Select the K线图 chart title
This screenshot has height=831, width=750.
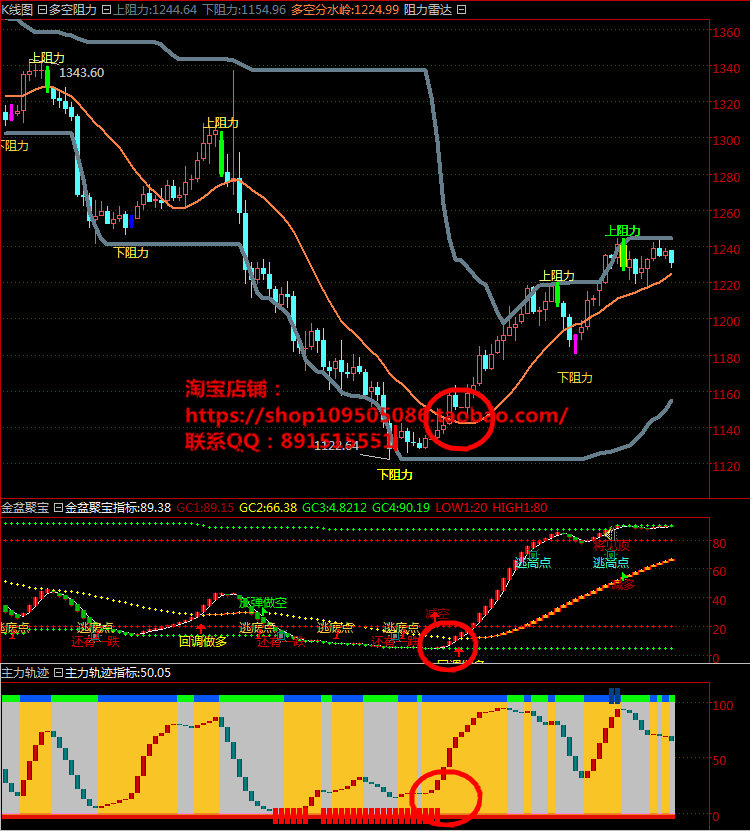(x=17, y=9)
